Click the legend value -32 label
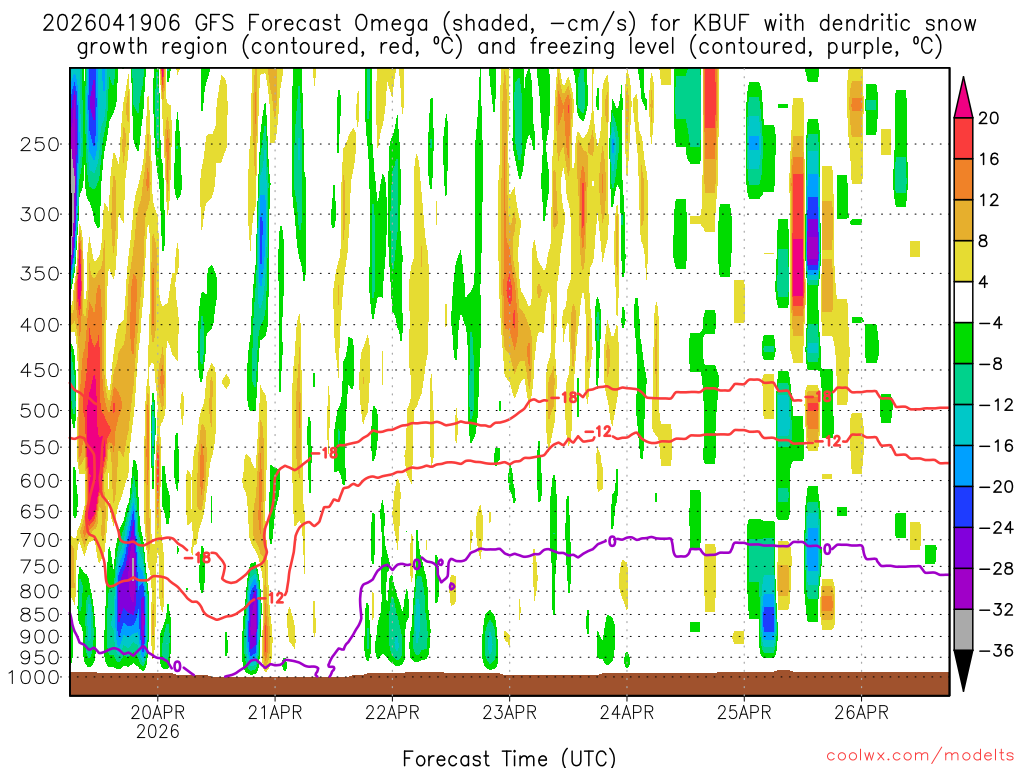The width and height of the screenshot is (1024, 768). coord(995,609)
